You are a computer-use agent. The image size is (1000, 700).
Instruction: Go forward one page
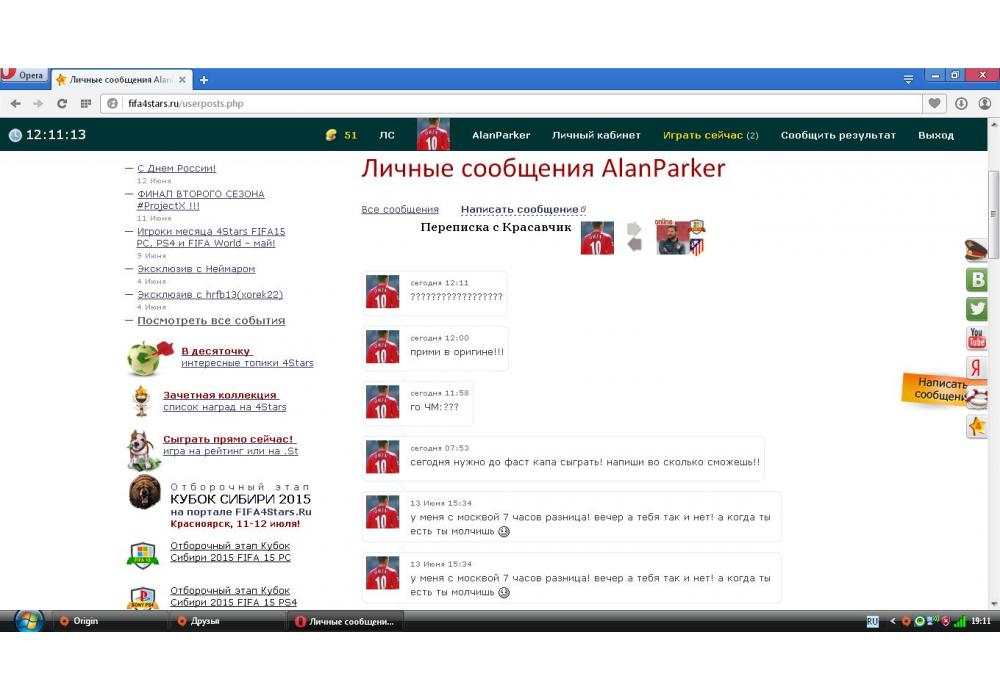click(38, 103)
